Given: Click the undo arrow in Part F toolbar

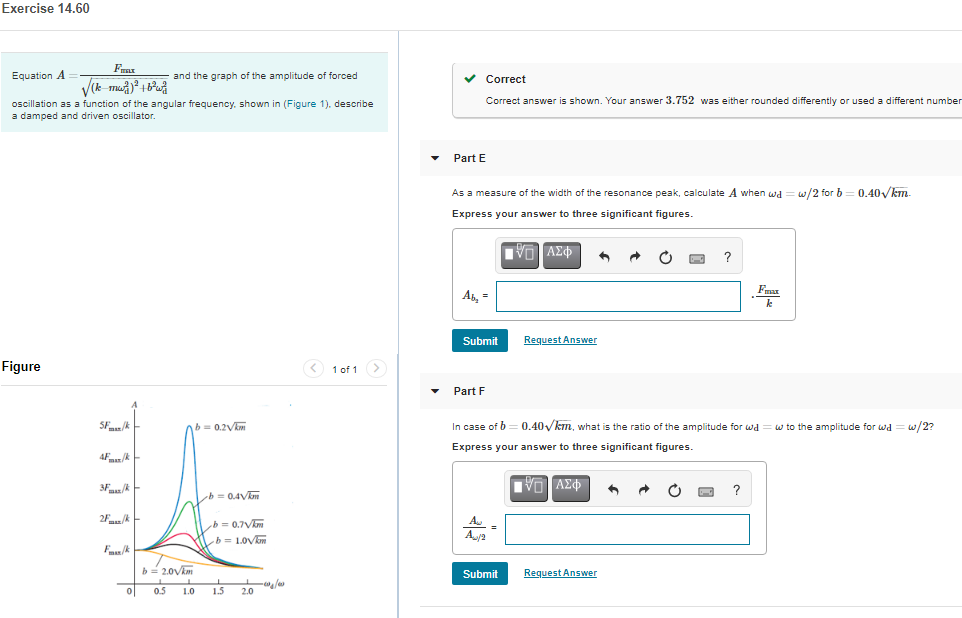Looking at the screenshot, I should click(613, 489).
